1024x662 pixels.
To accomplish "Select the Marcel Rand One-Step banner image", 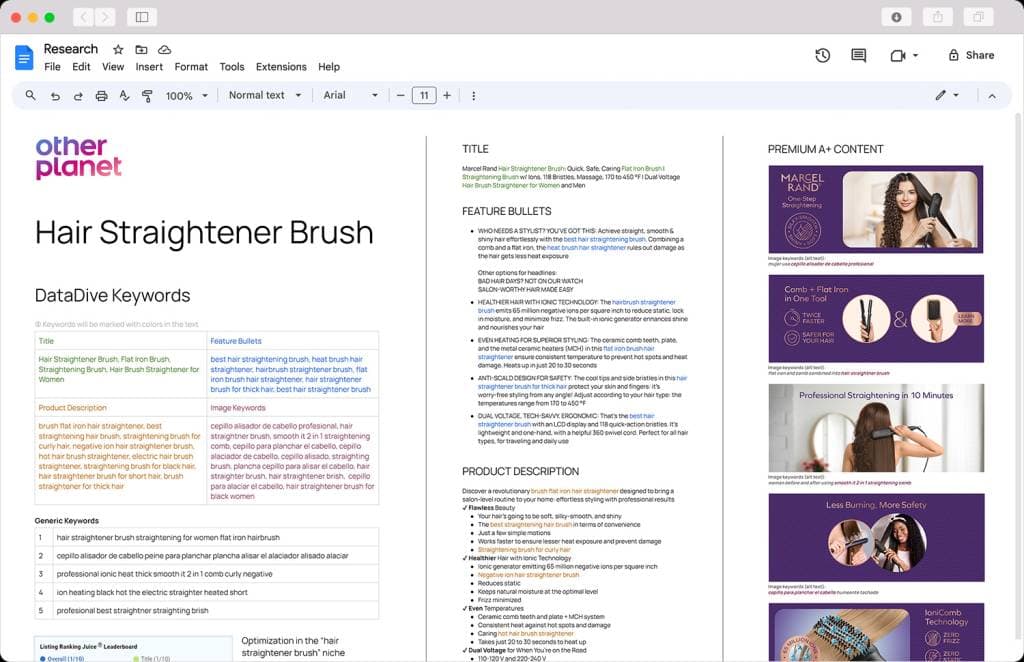I will click(876, 209).
